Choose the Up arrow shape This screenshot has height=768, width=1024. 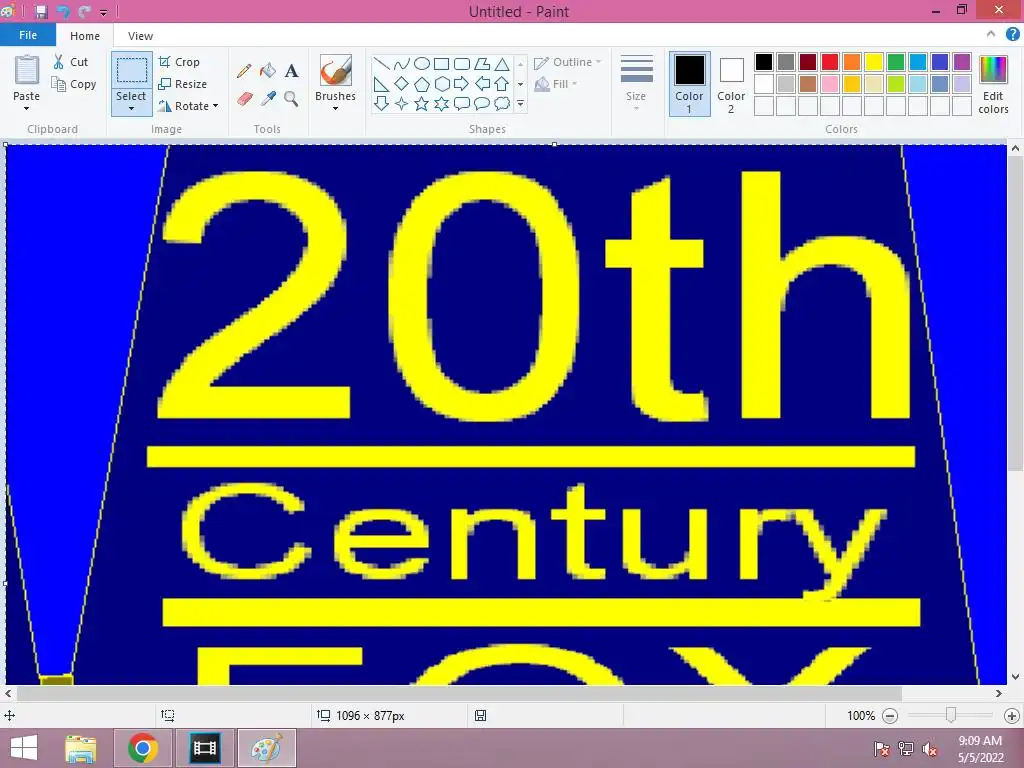[x=502, y=84]
